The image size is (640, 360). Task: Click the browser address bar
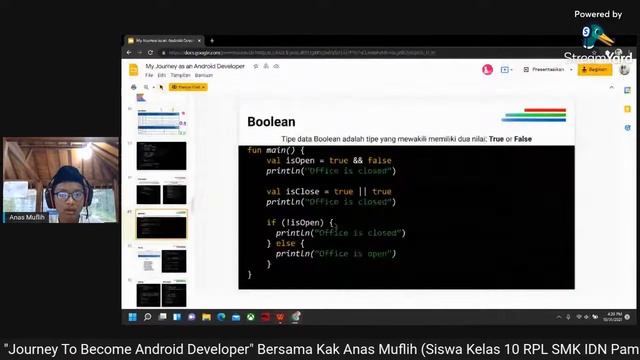click(x=302, y=53)
